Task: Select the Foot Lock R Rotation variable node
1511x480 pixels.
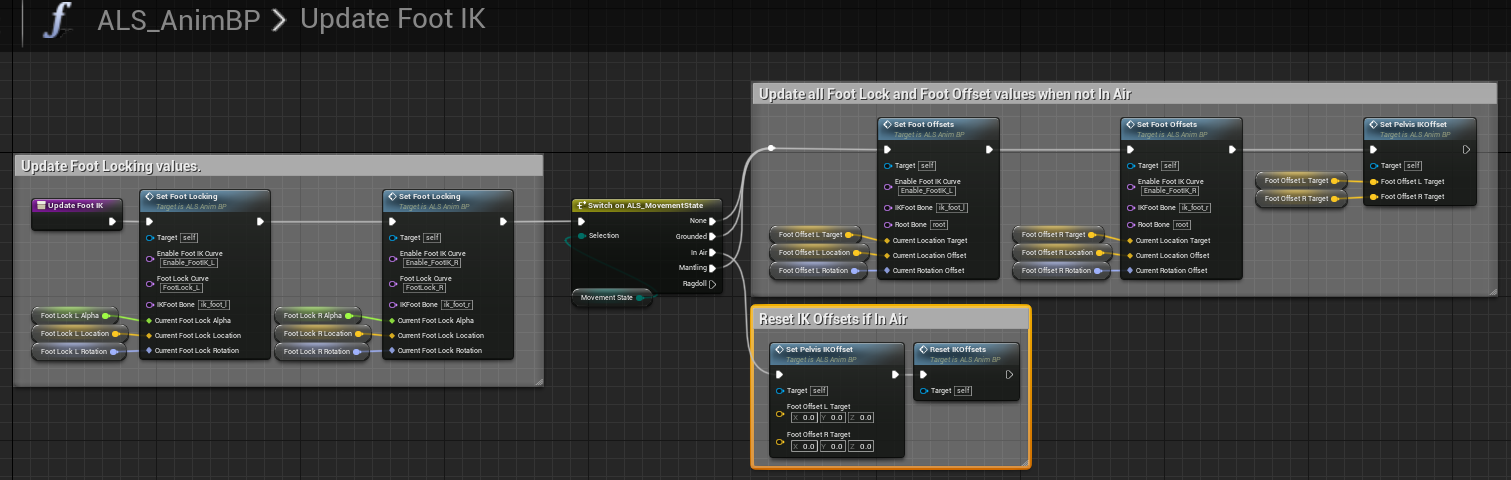Action: (318, 352)
